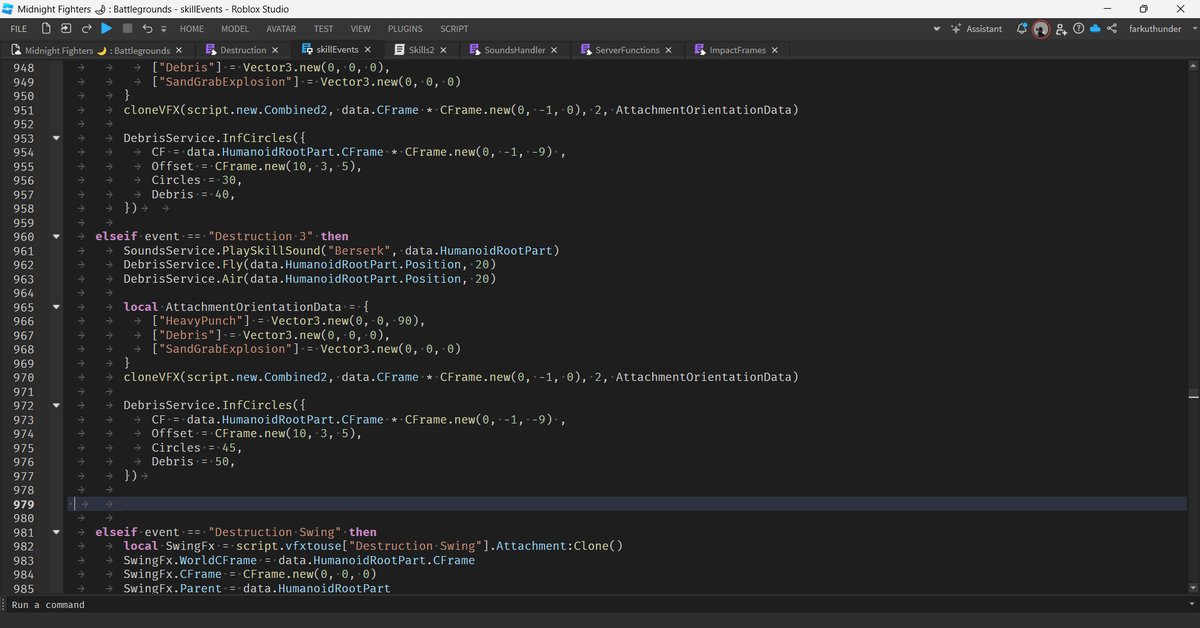Close the ImpactFrames tab
Image resolution: width=1200 pixels, height=628 pixels.
coord(775,50)
